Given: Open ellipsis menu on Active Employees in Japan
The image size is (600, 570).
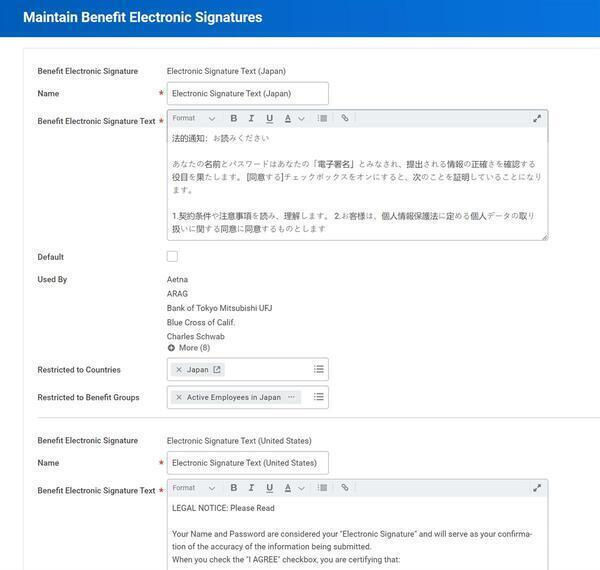Looking at the screenshot, I should [x=292, y=397].
